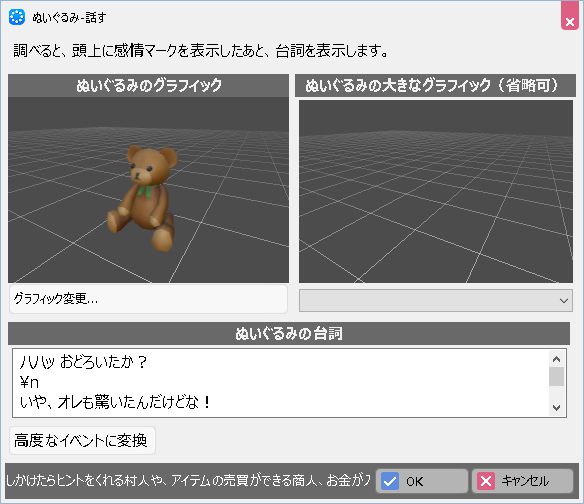This screenshot has height=504, width=584.
Task: Click the scrolling hint text in the bottom bar
Action: point(188,481)
